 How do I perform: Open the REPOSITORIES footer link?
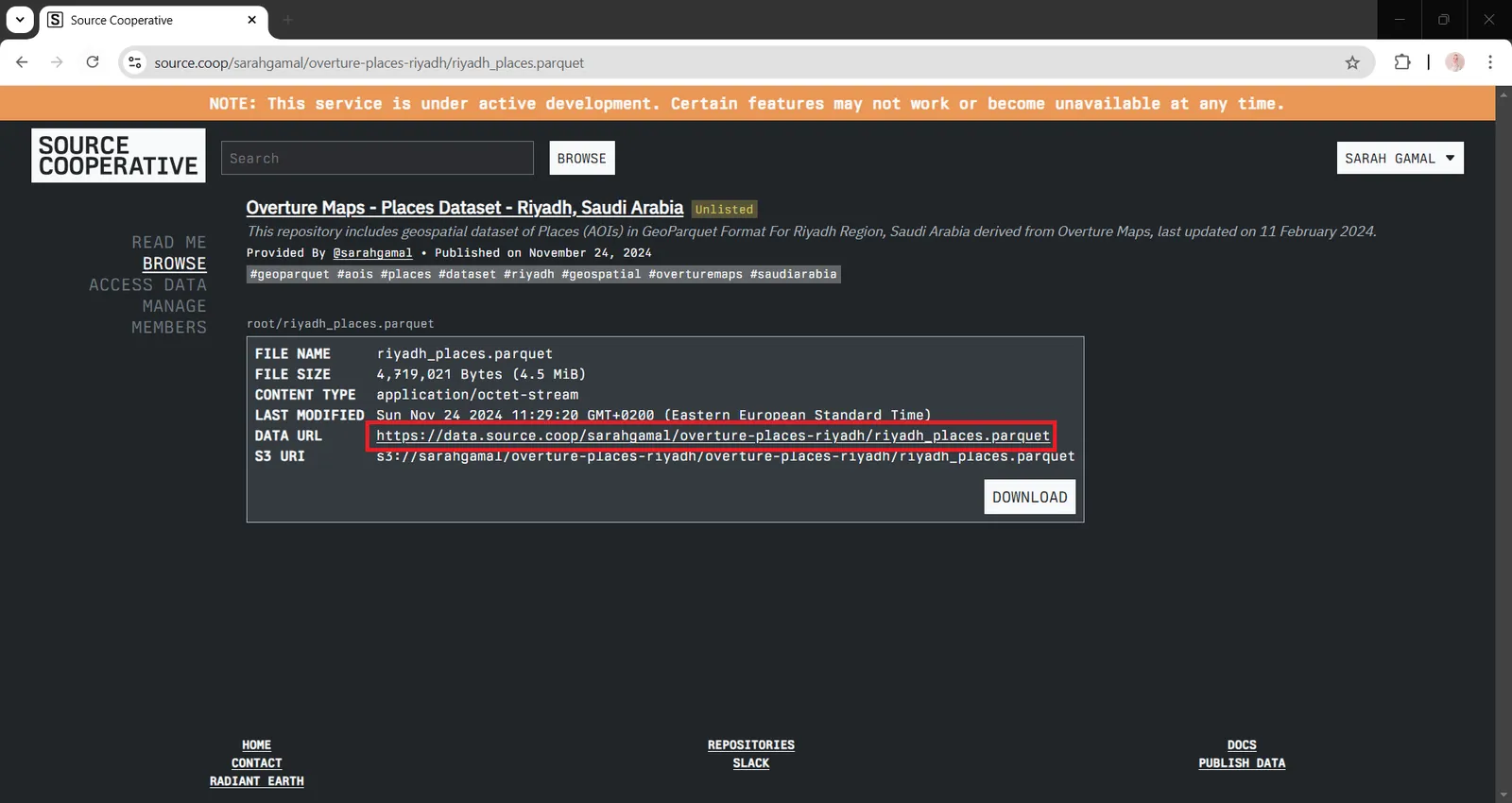click(x=750, y=745)
